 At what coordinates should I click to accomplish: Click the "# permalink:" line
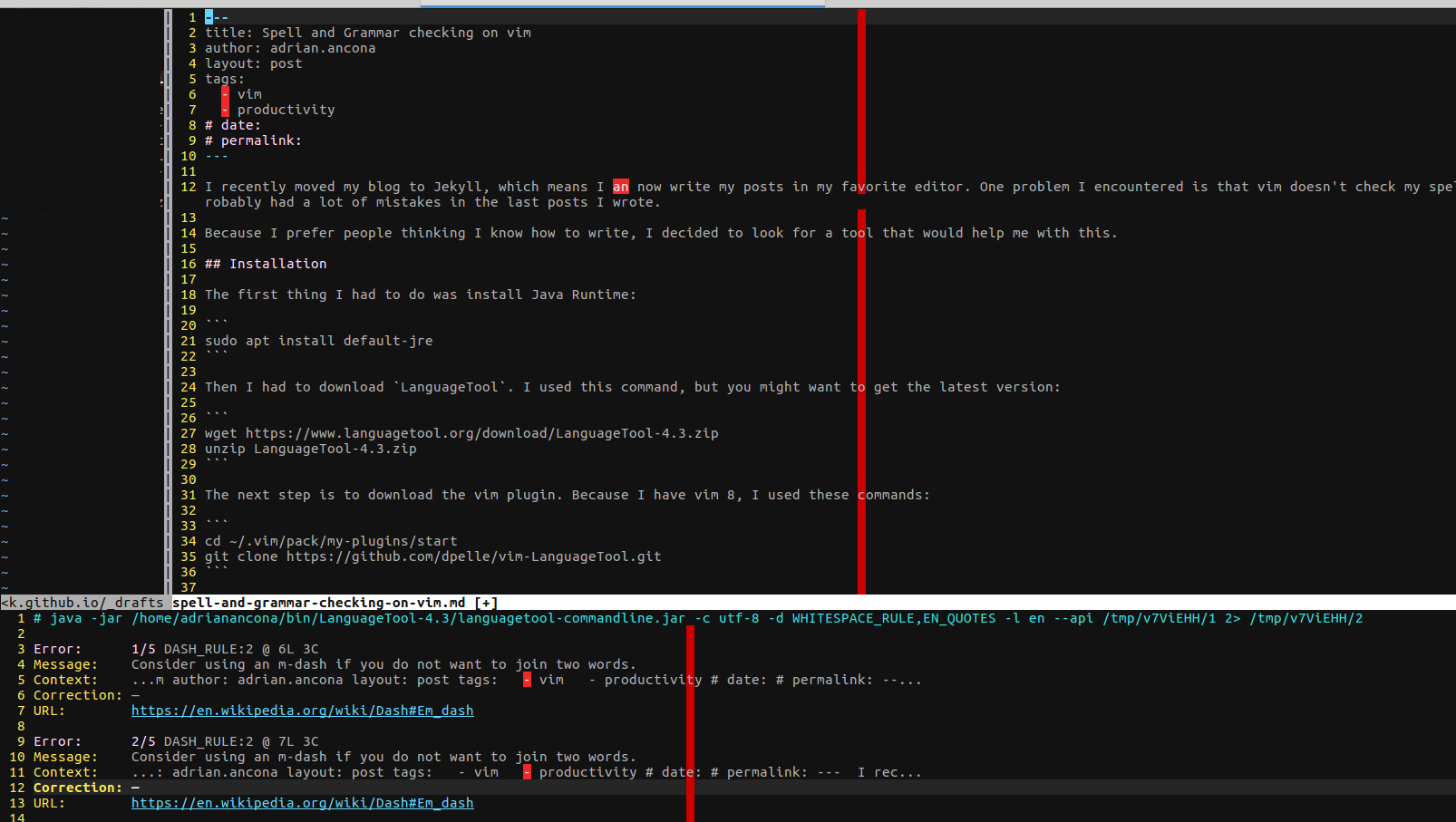pyautogui.click(x=253, y=140)
